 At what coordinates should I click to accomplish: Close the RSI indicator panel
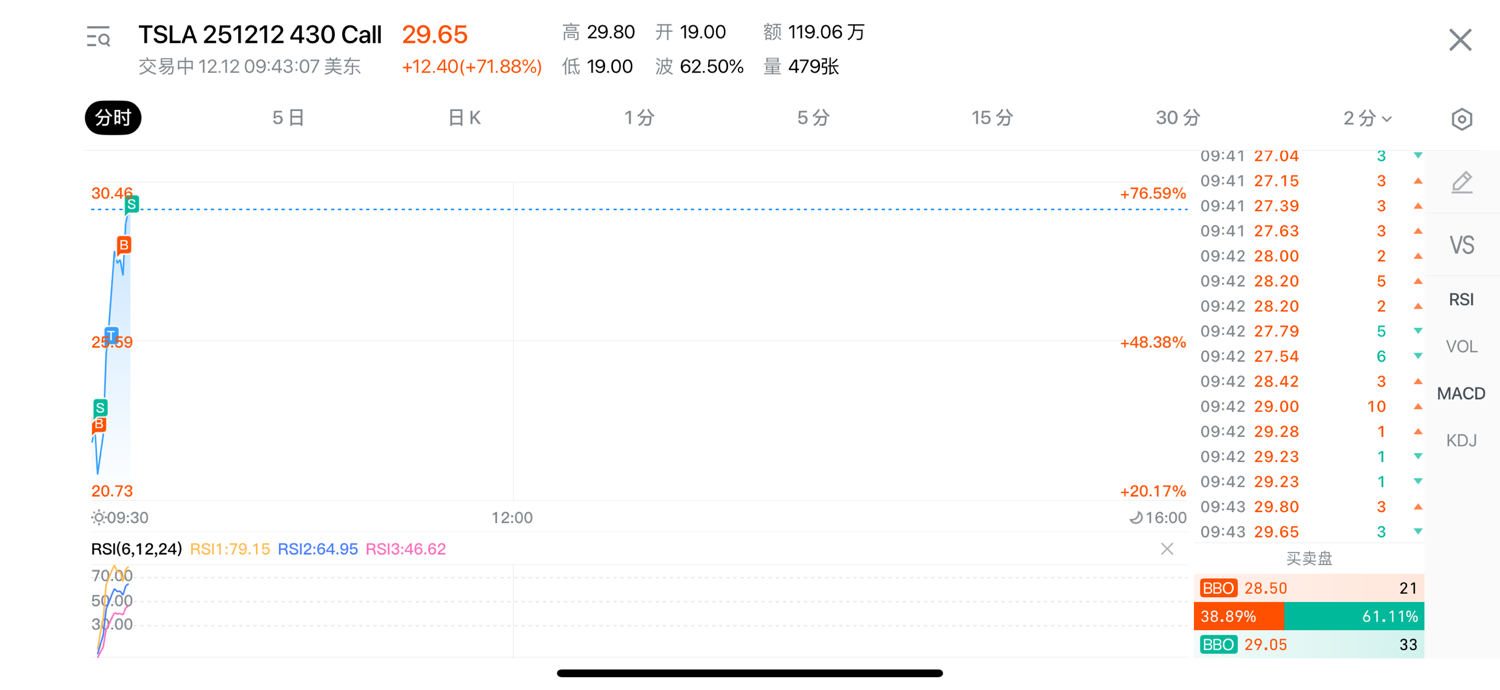pyautogui.click(x=1167, y=549)
